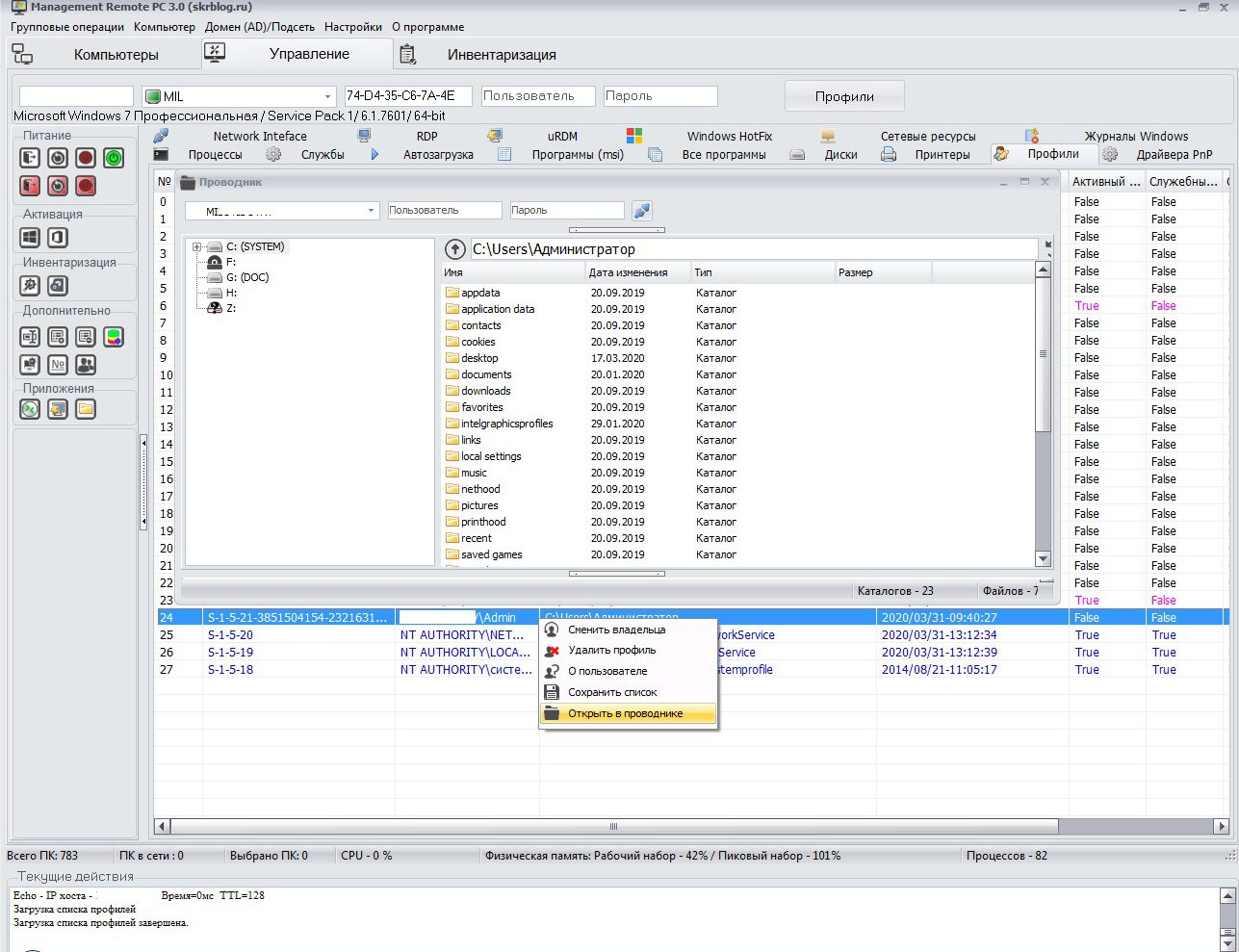Viewport: 1239px width, 952px height.
Task: Click the red forced reboot icon
Action: [58, 185]
